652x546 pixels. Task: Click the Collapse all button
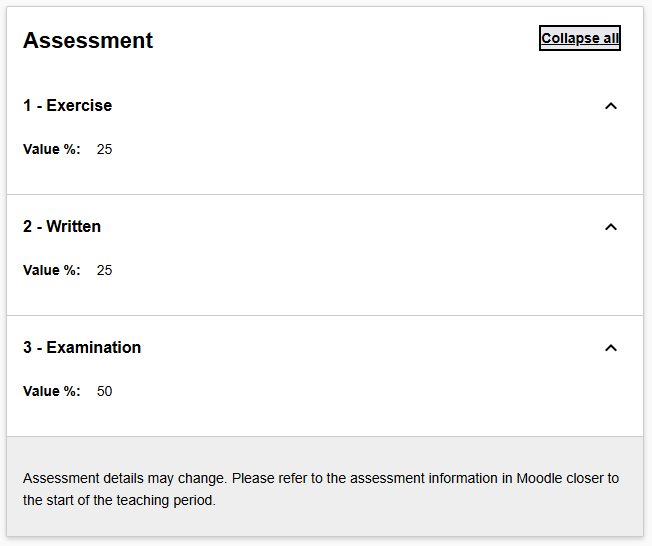[x=580, y=39]
